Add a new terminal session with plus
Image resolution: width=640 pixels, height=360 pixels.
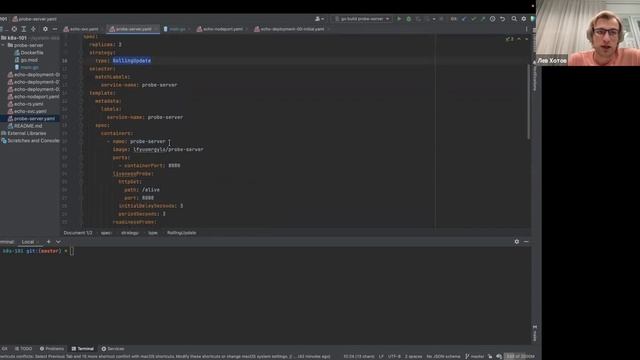[x=49, y=242]
